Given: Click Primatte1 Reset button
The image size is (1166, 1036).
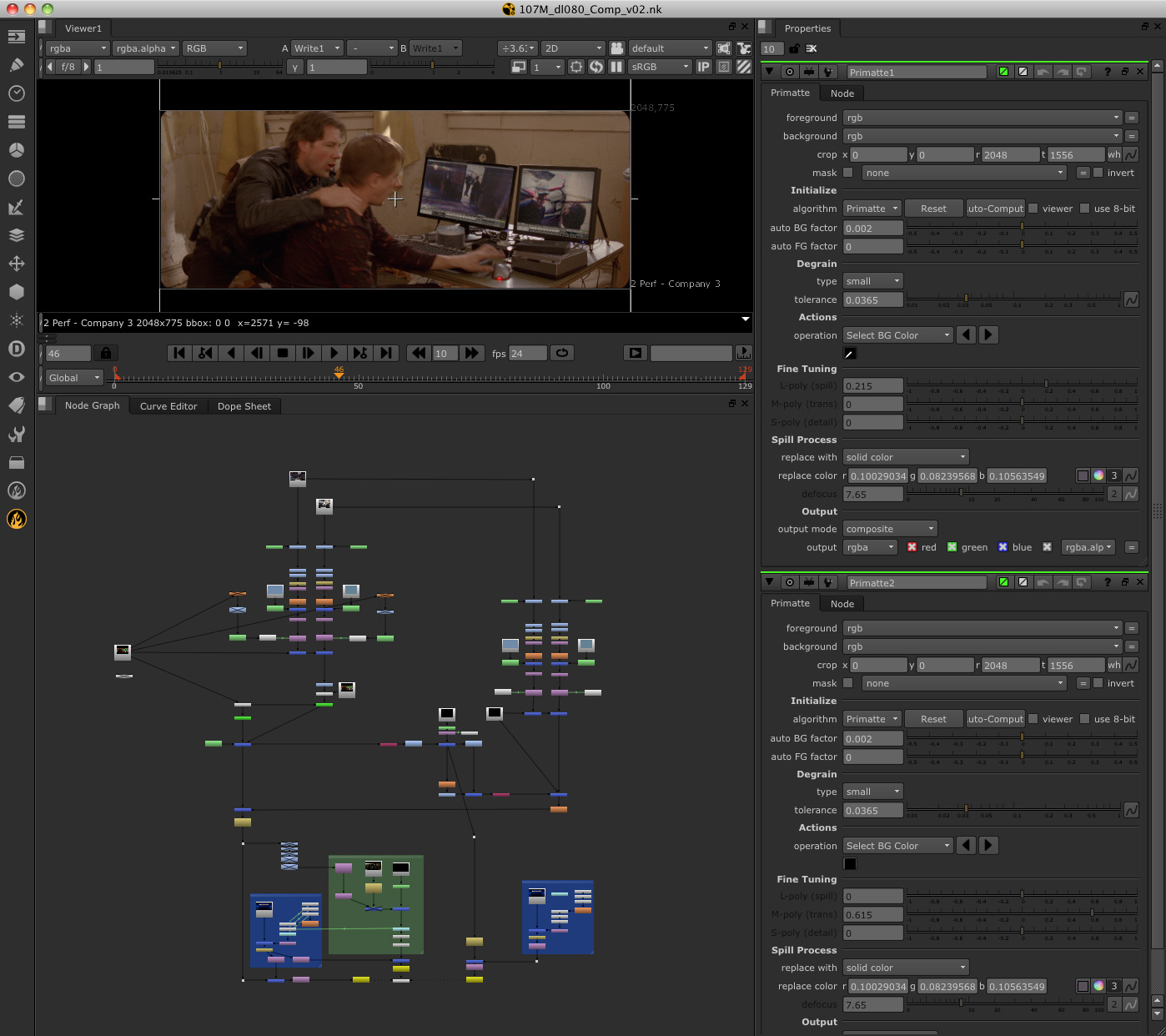Looking at the screenshot, I should [933, 209].
